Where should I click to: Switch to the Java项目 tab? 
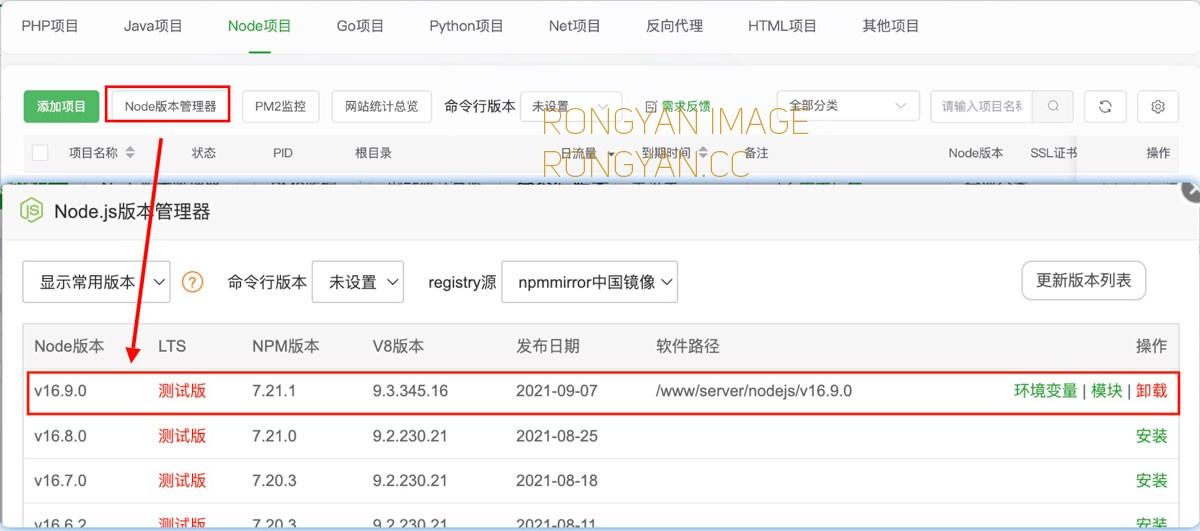(x=153, y=26)
